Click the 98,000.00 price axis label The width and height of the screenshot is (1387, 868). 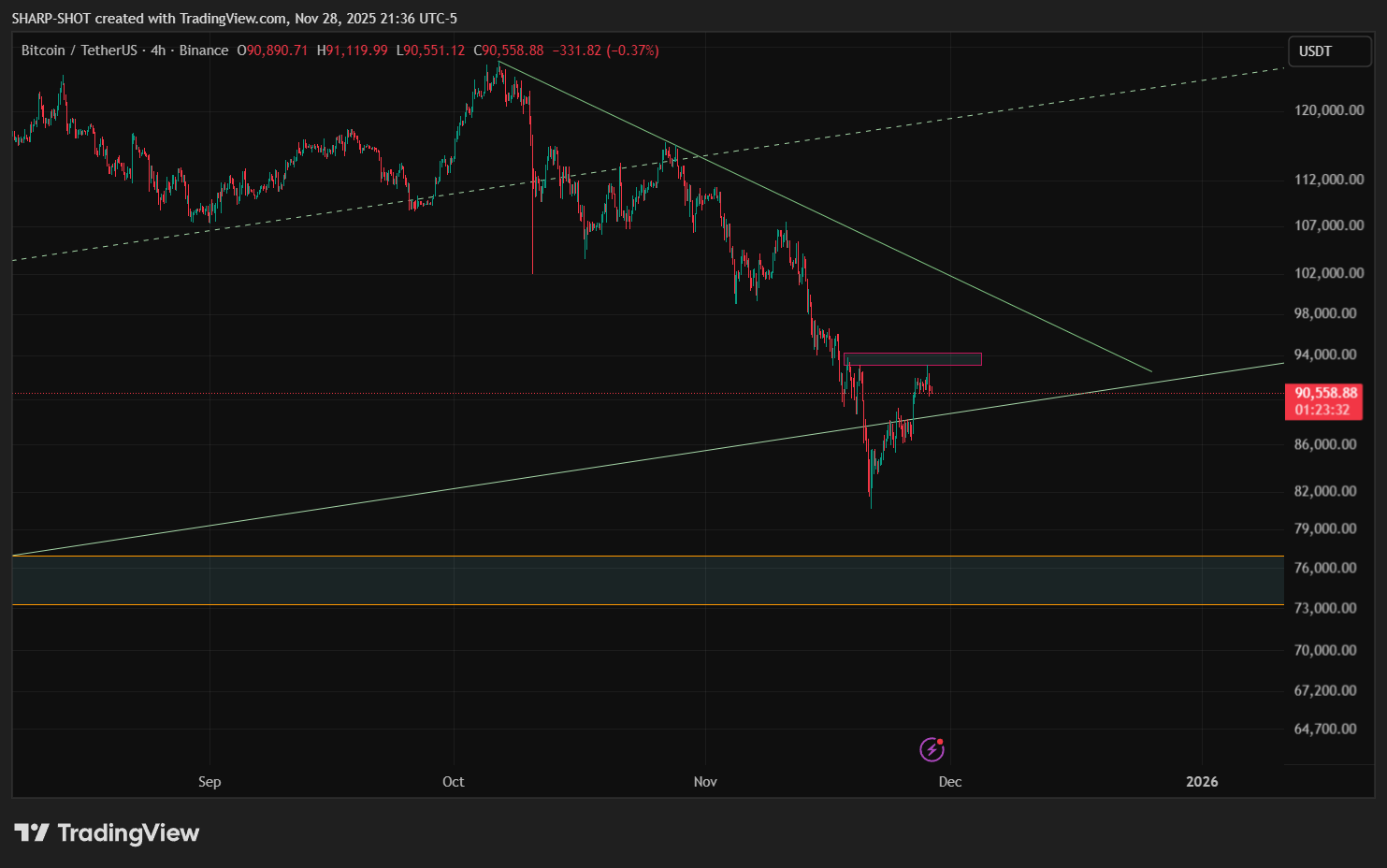(1325, 313)
